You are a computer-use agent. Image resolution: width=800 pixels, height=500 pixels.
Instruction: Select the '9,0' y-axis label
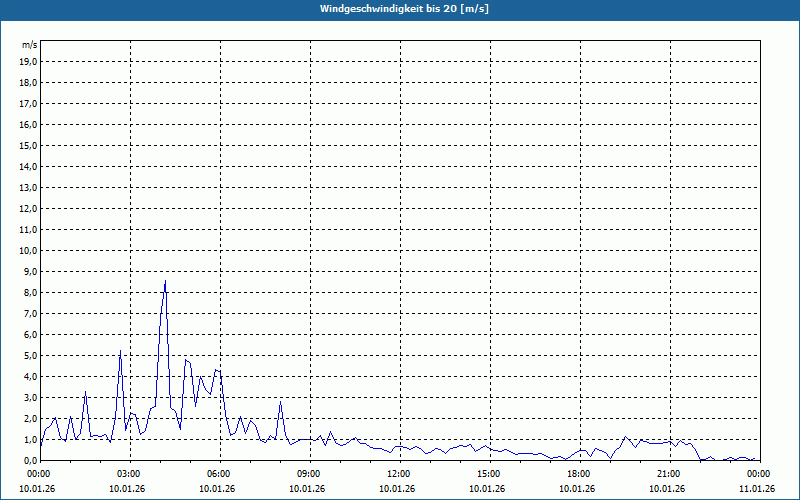pos(30,271)
